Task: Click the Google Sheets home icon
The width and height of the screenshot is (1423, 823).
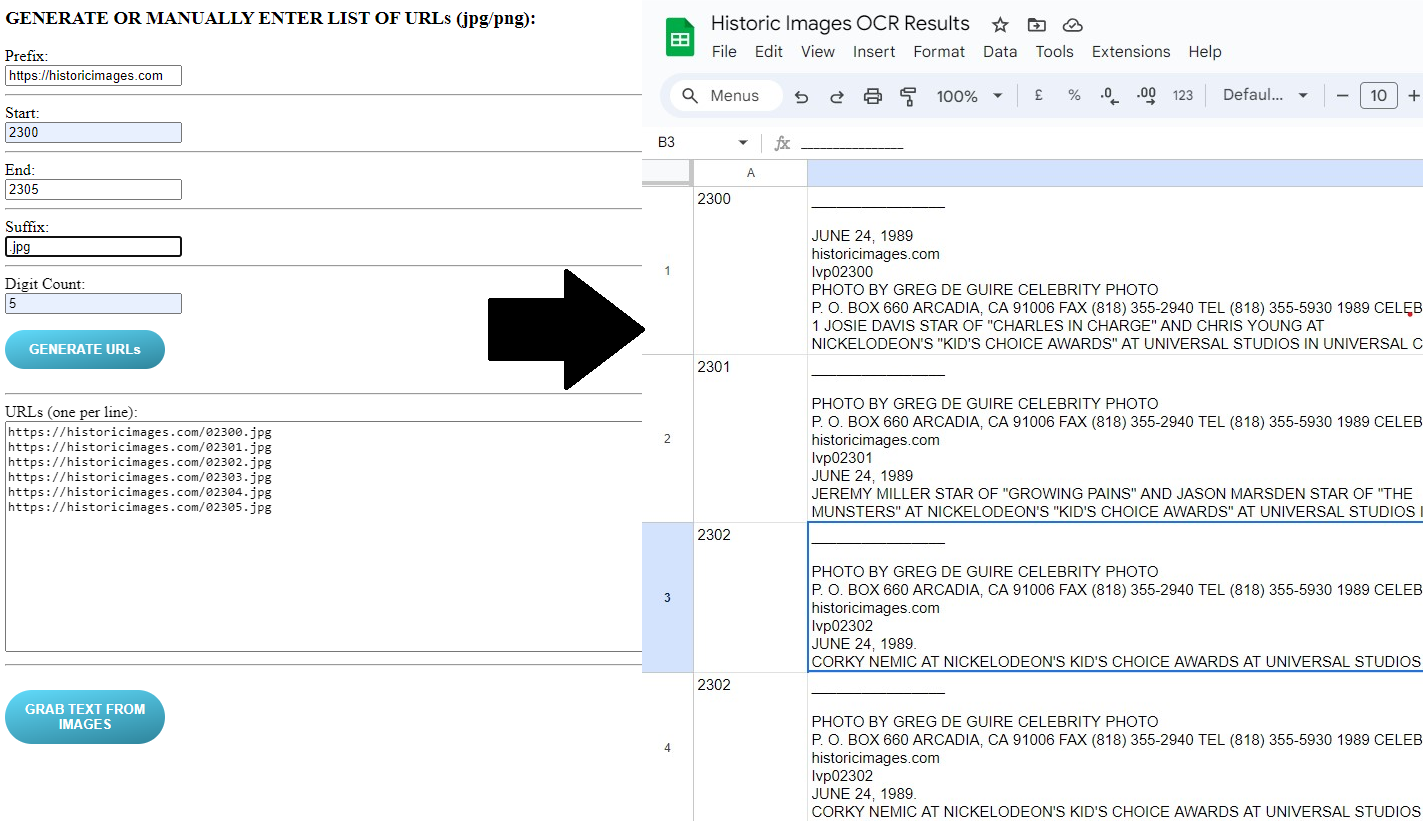Action: click(x=680, y=38)
